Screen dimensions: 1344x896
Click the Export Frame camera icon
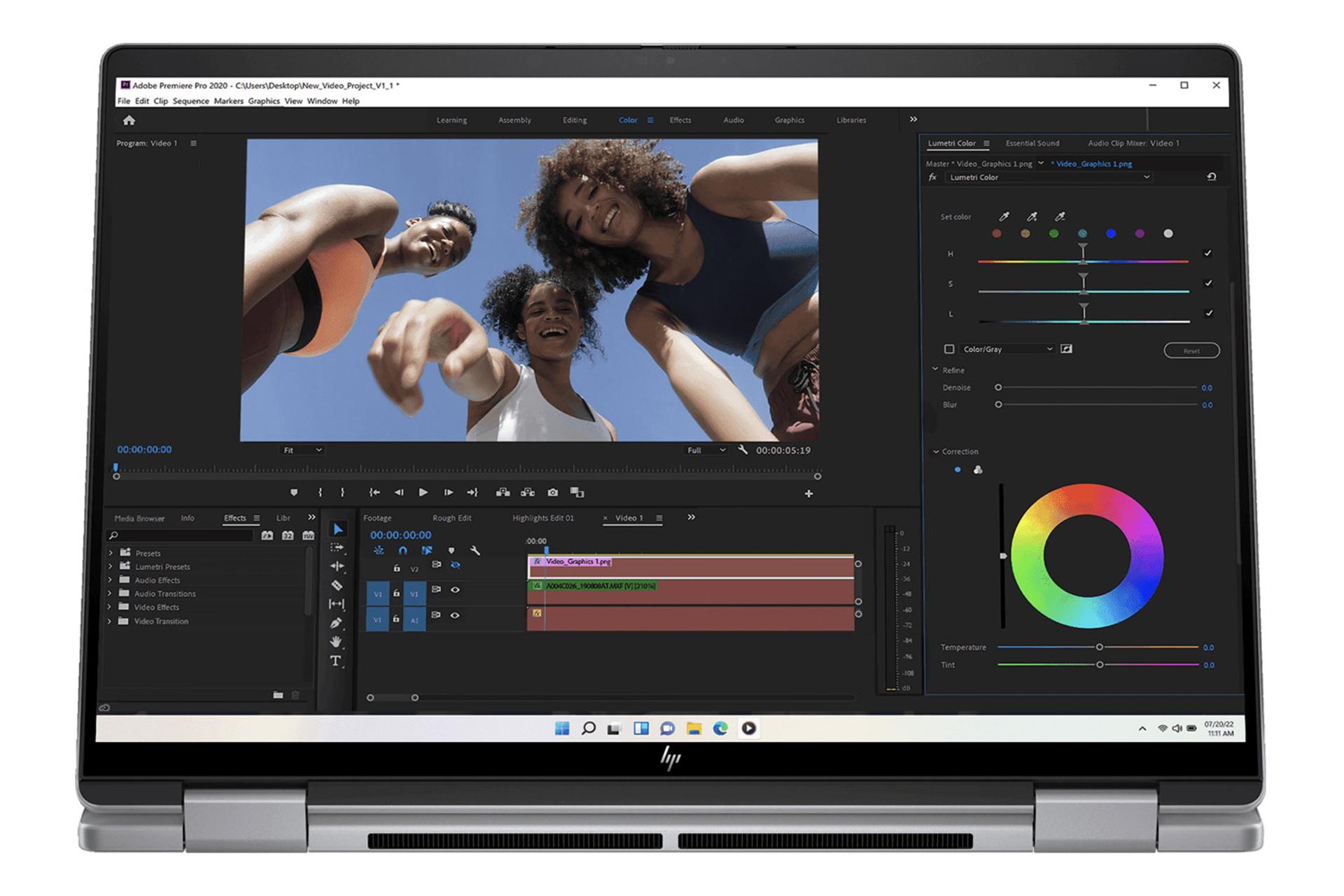click(x=553, y=493)
